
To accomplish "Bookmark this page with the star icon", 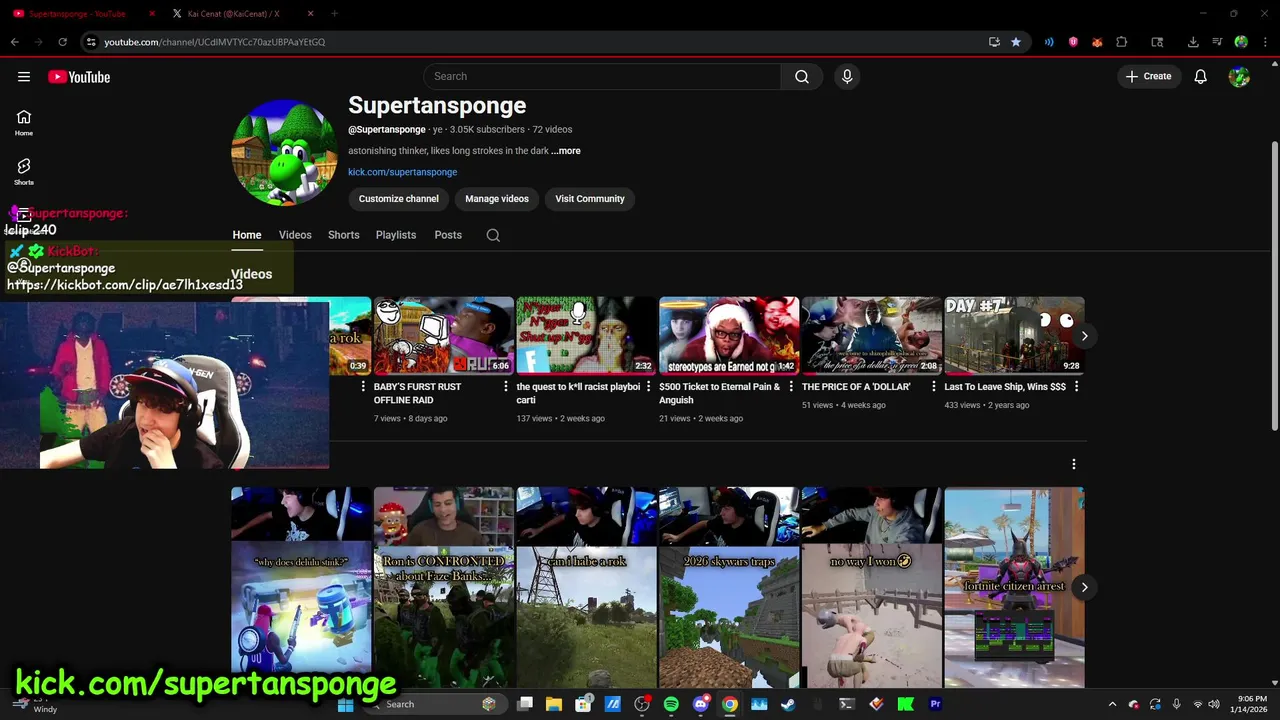I will pyautogui.click(x=1016, y=42).
